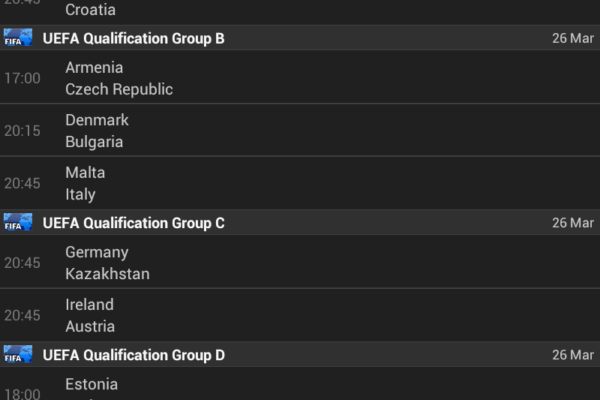Viewport: 600px width, 400px height.
Task: Select Armenia team name
Action: 94,67
